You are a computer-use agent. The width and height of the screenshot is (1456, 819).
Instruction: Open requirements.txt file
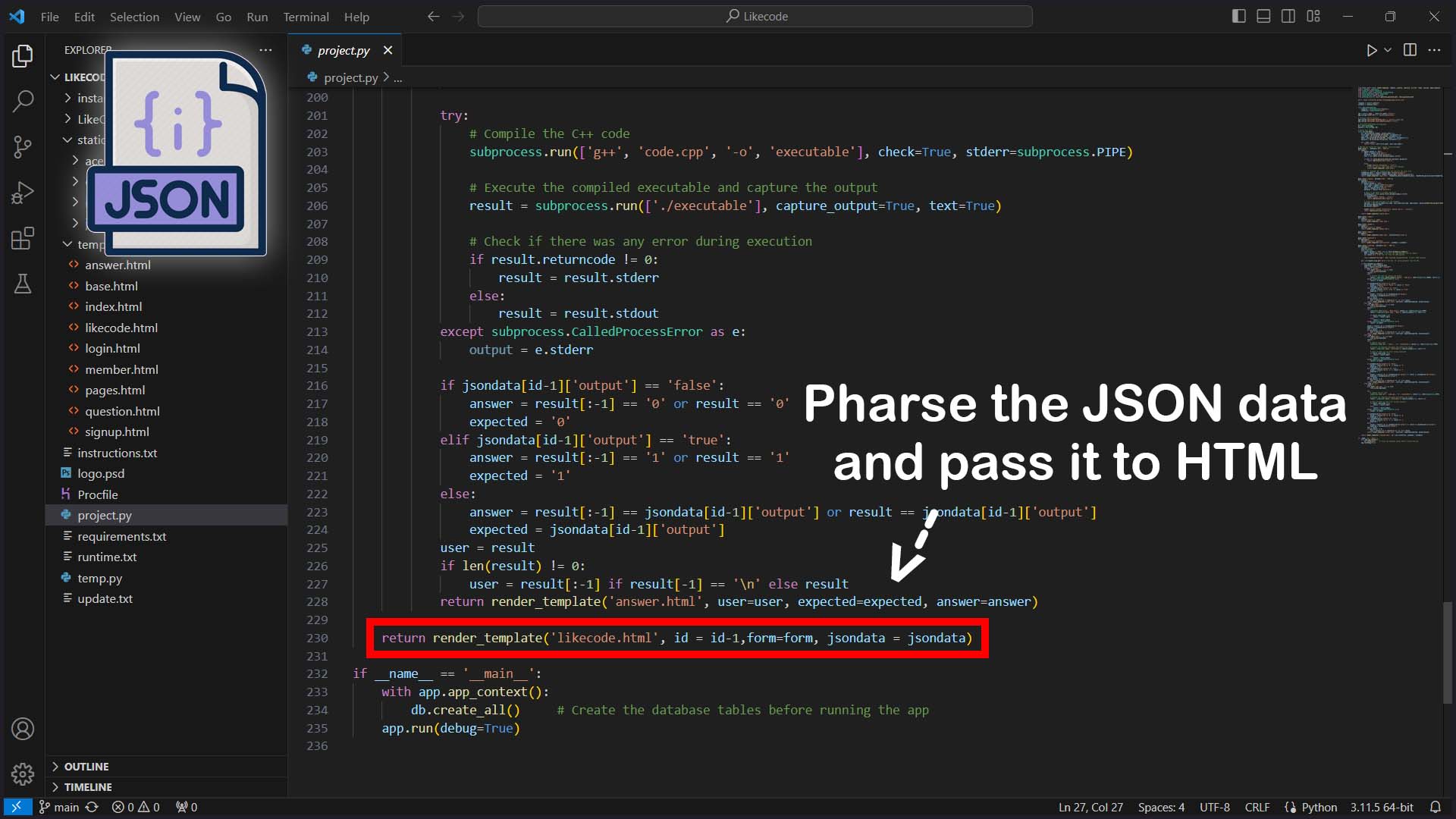tap(121, 536)
